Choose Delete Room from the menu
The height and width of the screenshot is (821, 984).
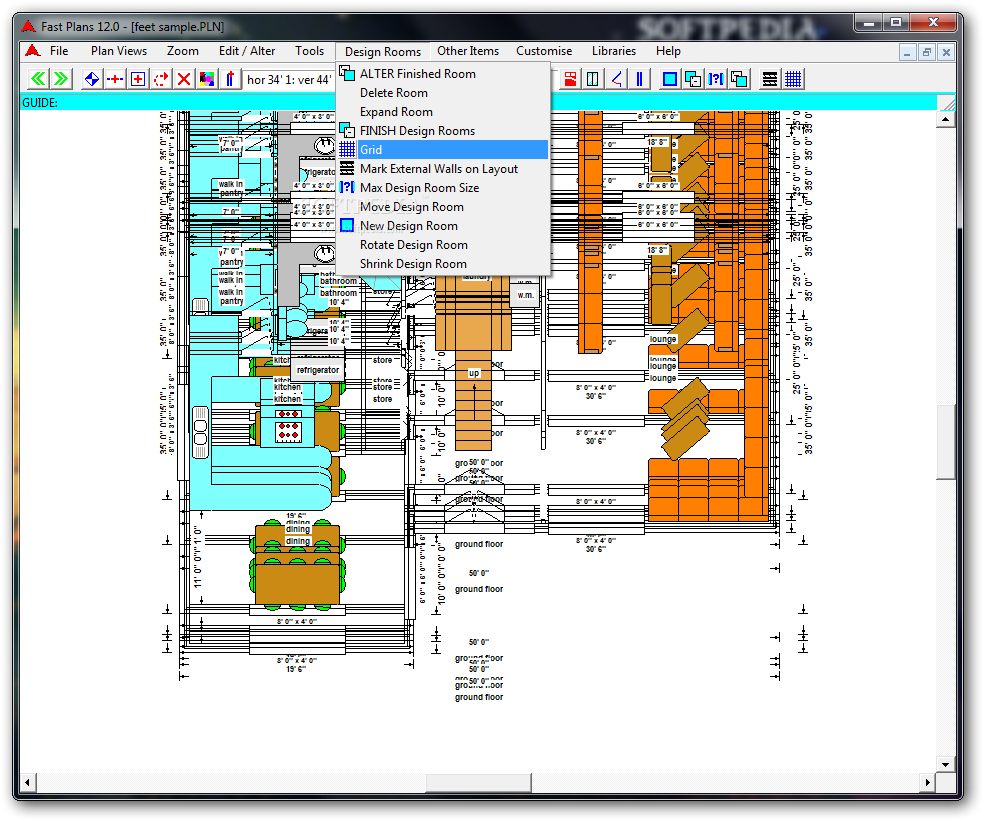pyautogui.click(x=443, y=92)
